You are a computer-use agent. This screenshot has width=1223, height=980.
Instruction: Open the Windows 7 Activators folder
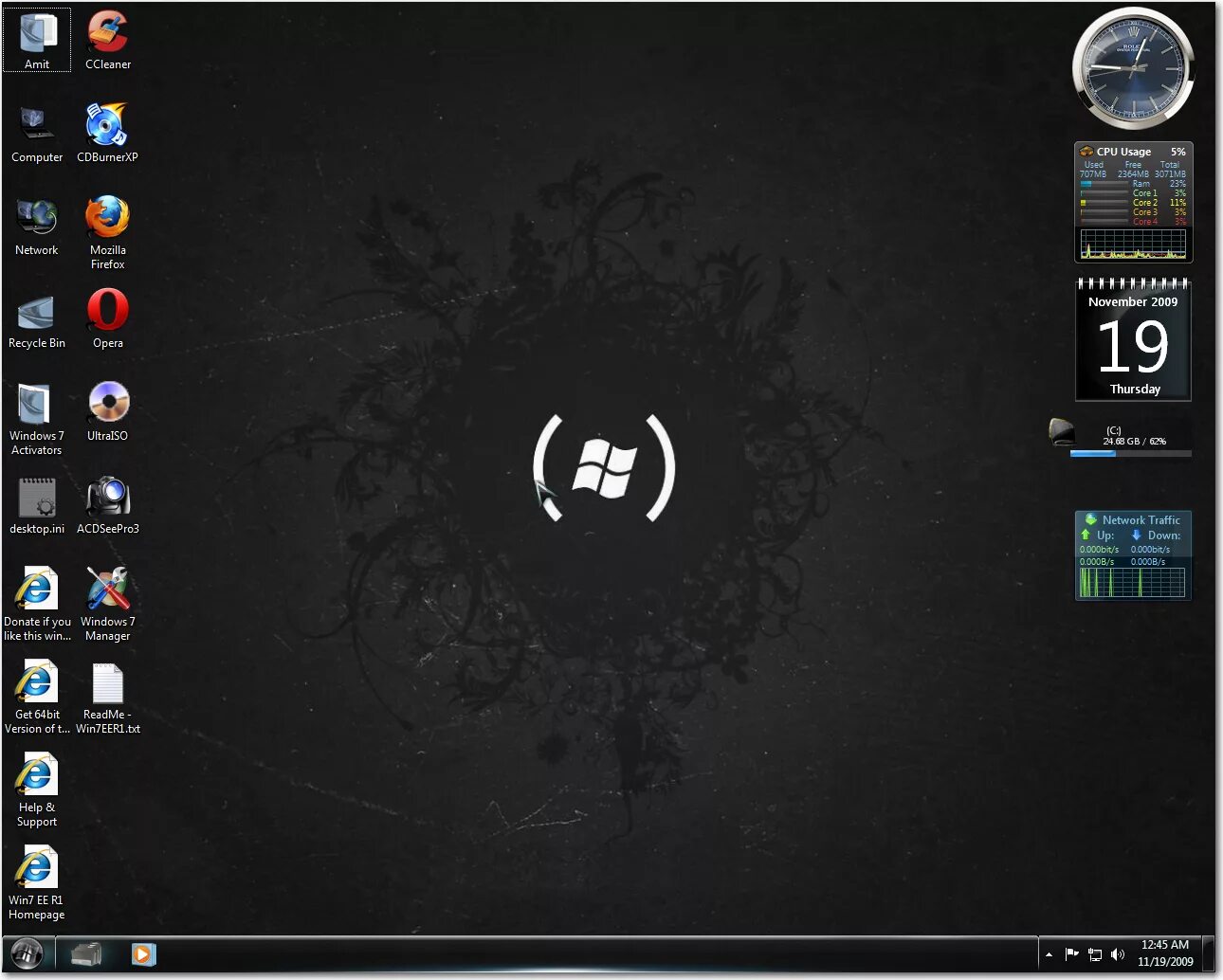(x=37, y=418)
